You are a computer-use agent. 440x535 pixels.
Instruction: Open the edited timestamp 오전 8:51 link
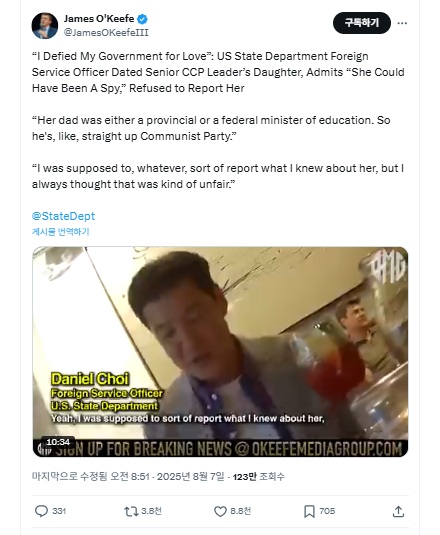coord(128,477)
